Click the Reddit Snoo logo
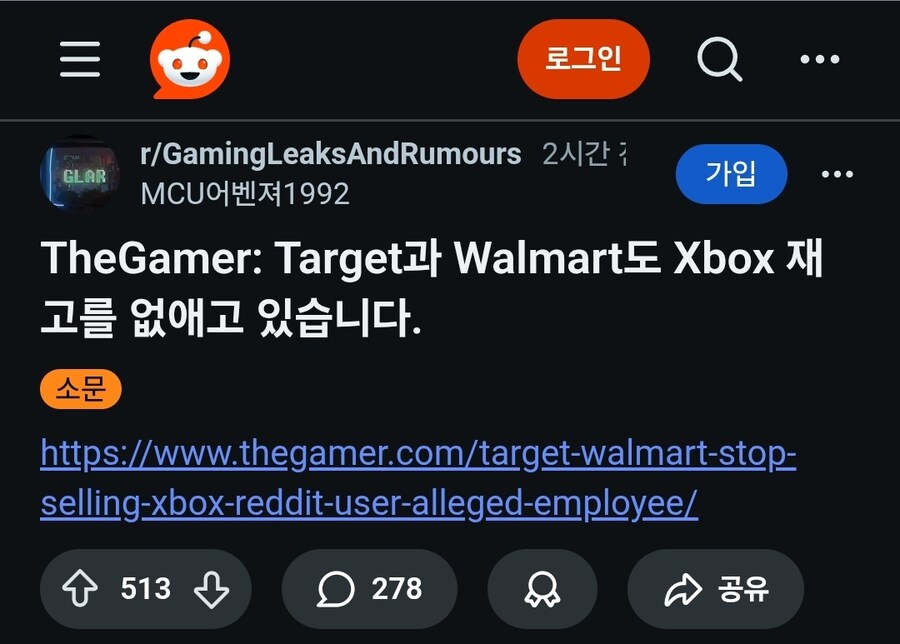This screenshot has height=644, width=900. tap(190, 59)
